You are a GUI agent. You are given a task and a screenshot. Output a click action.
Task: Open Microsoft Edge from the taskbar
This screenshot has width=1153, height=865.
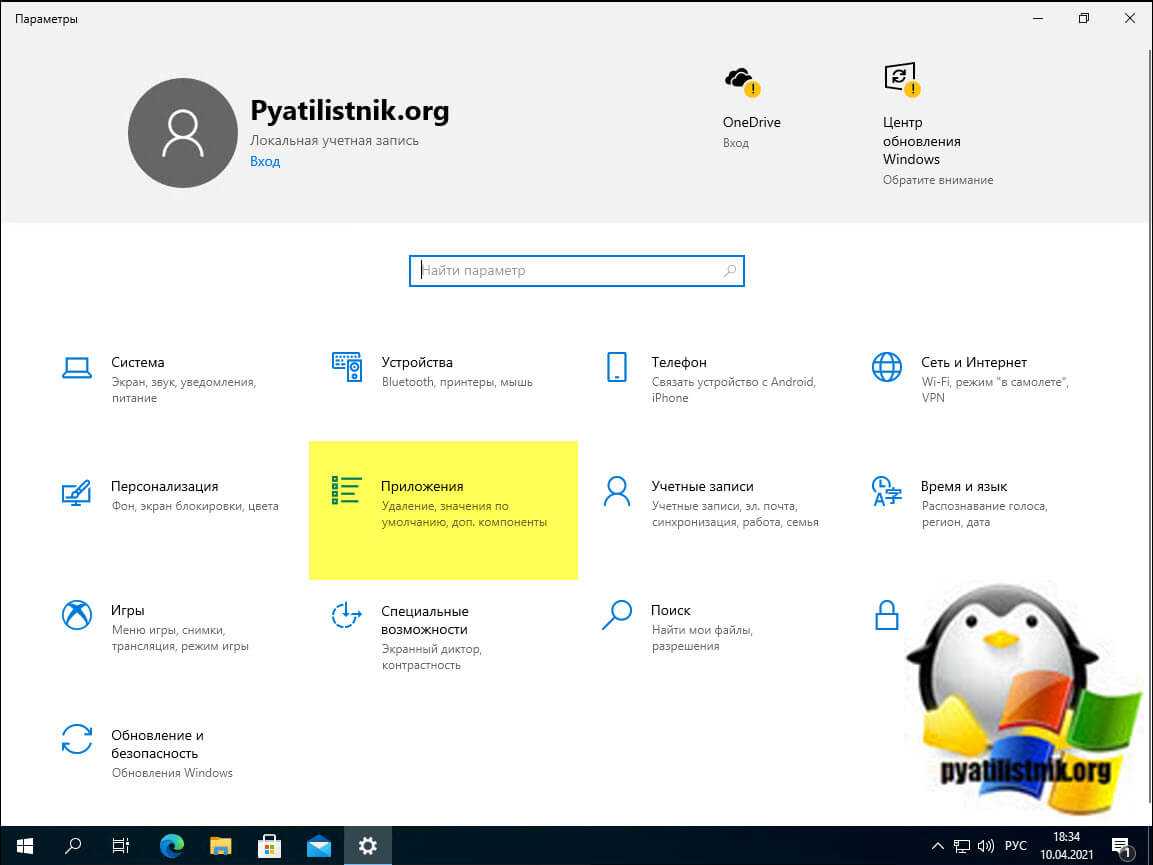(x=171, y=845)
